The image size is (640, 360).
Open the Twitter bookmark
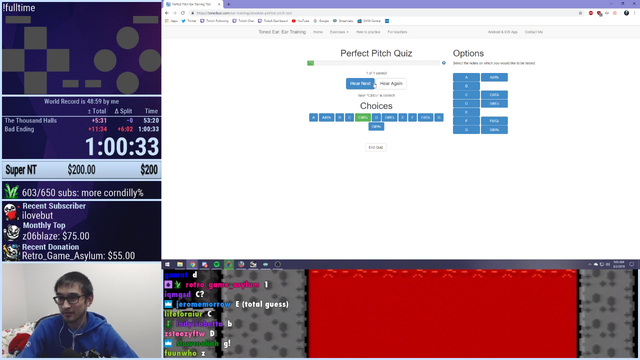tap(189, 21)
